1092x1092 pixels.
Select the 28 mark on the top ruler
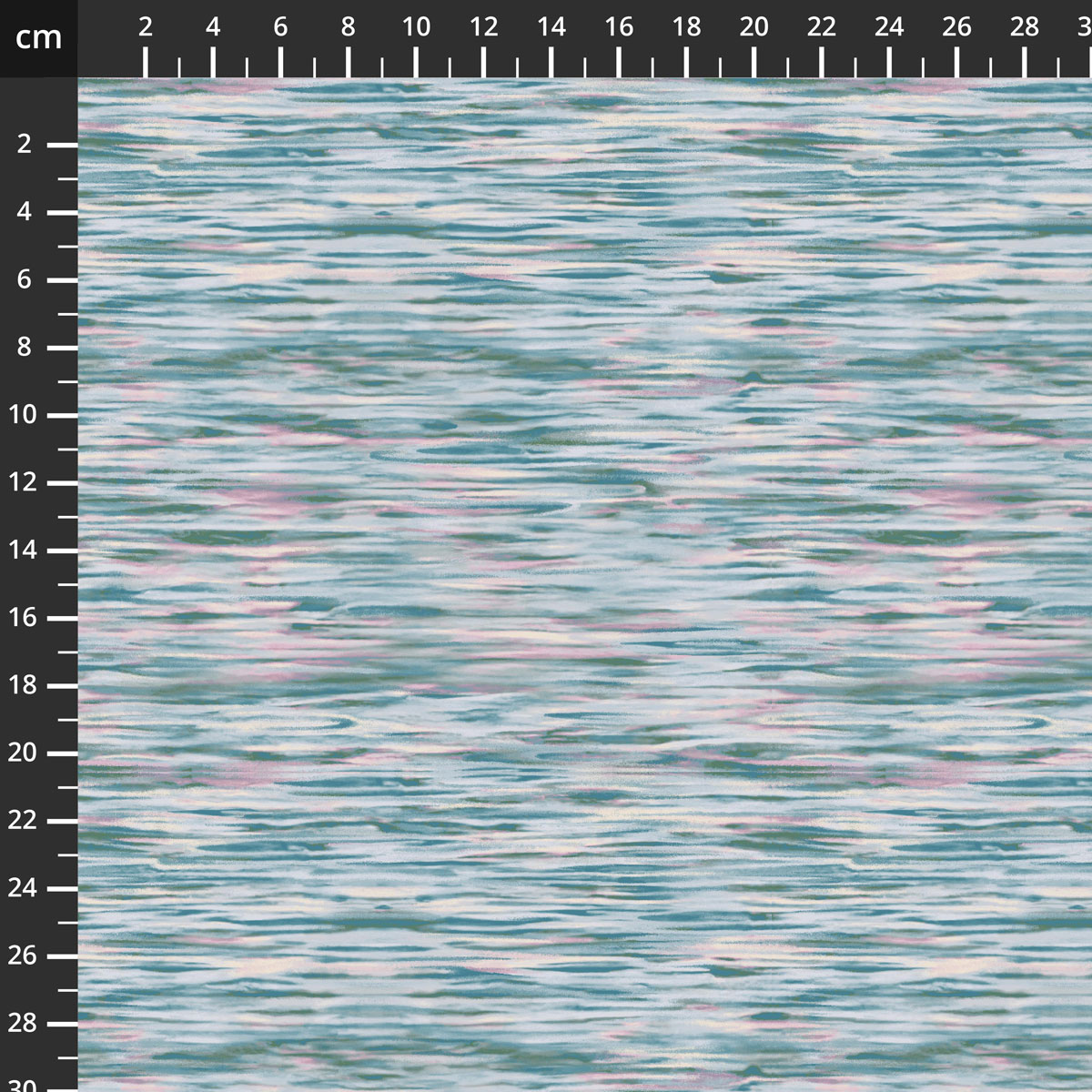[1025, 28]
